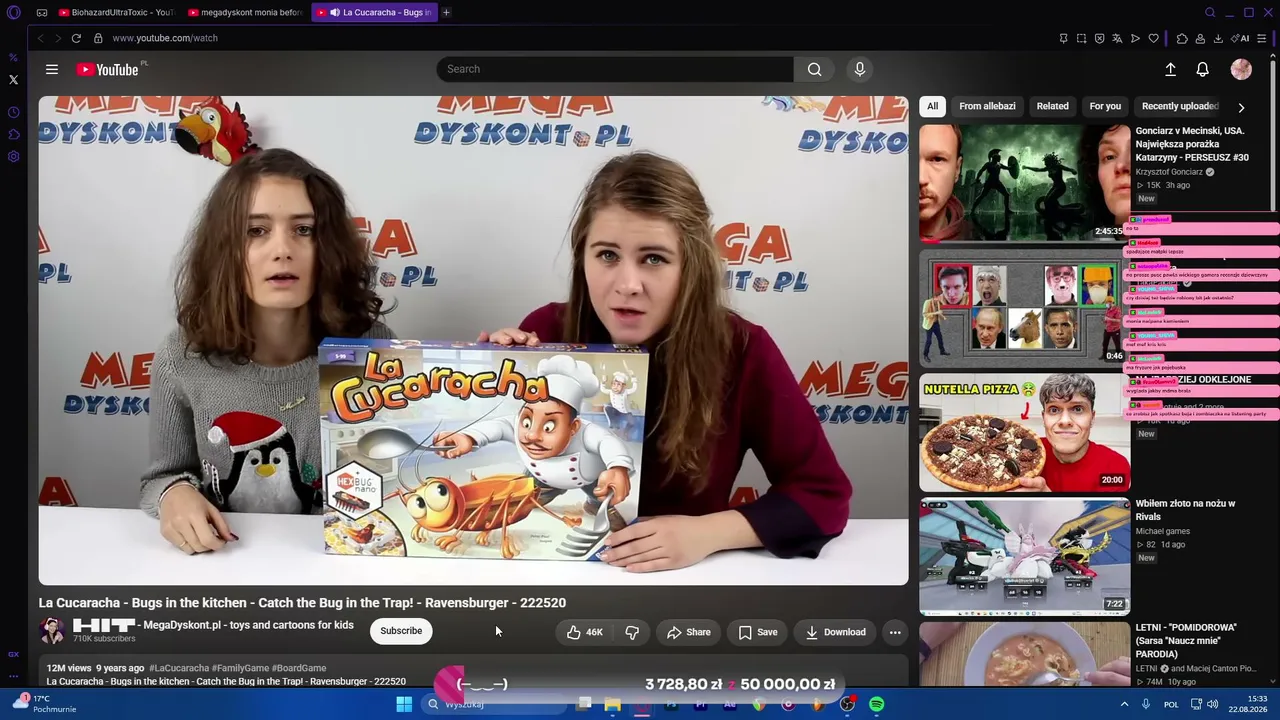Show hidden system tray icons
The width and height of the screenshot is (1280, 720).
(1124, 704)
